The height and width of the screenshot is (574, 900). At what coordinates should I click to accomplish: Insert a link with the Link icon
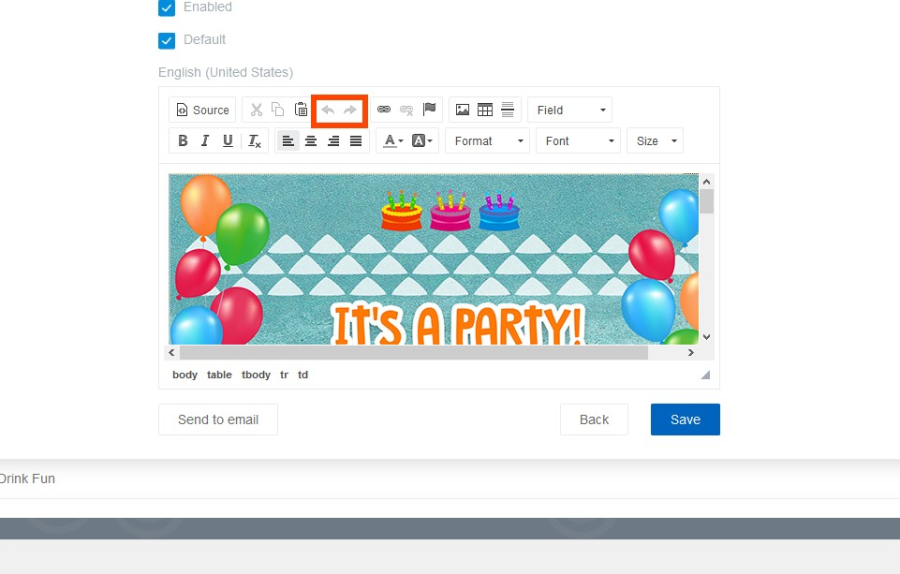point(384,110)
